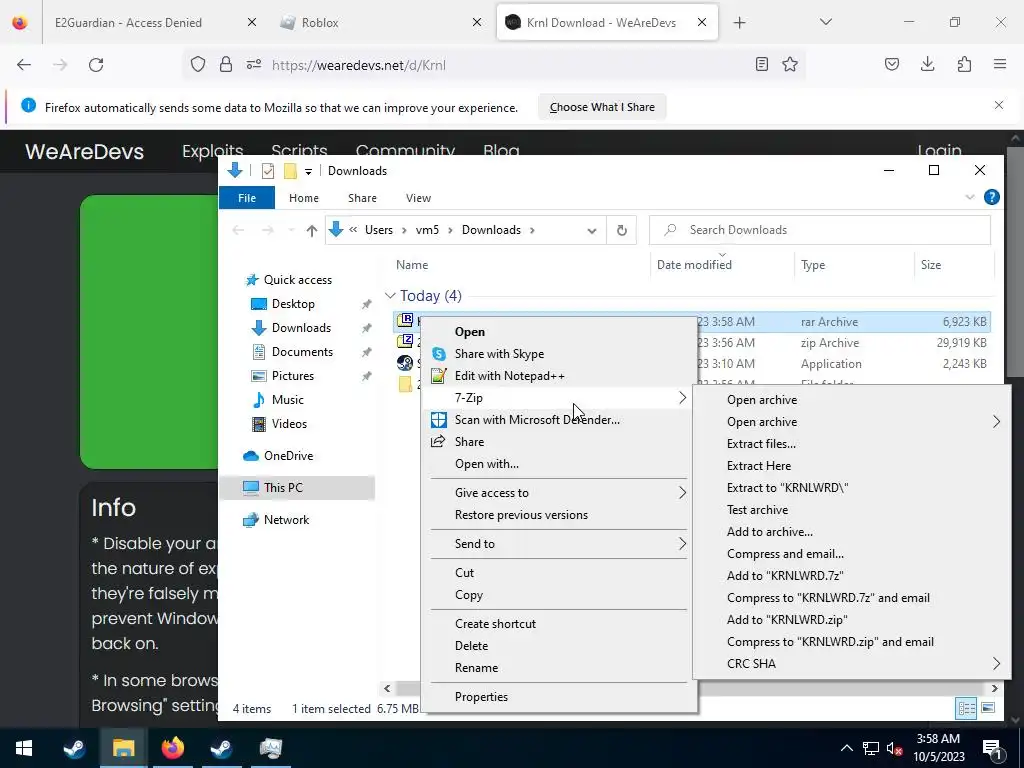1024x768 pixels.
Task: Click muted volume tray icon
Action: [x=894, y=748]
